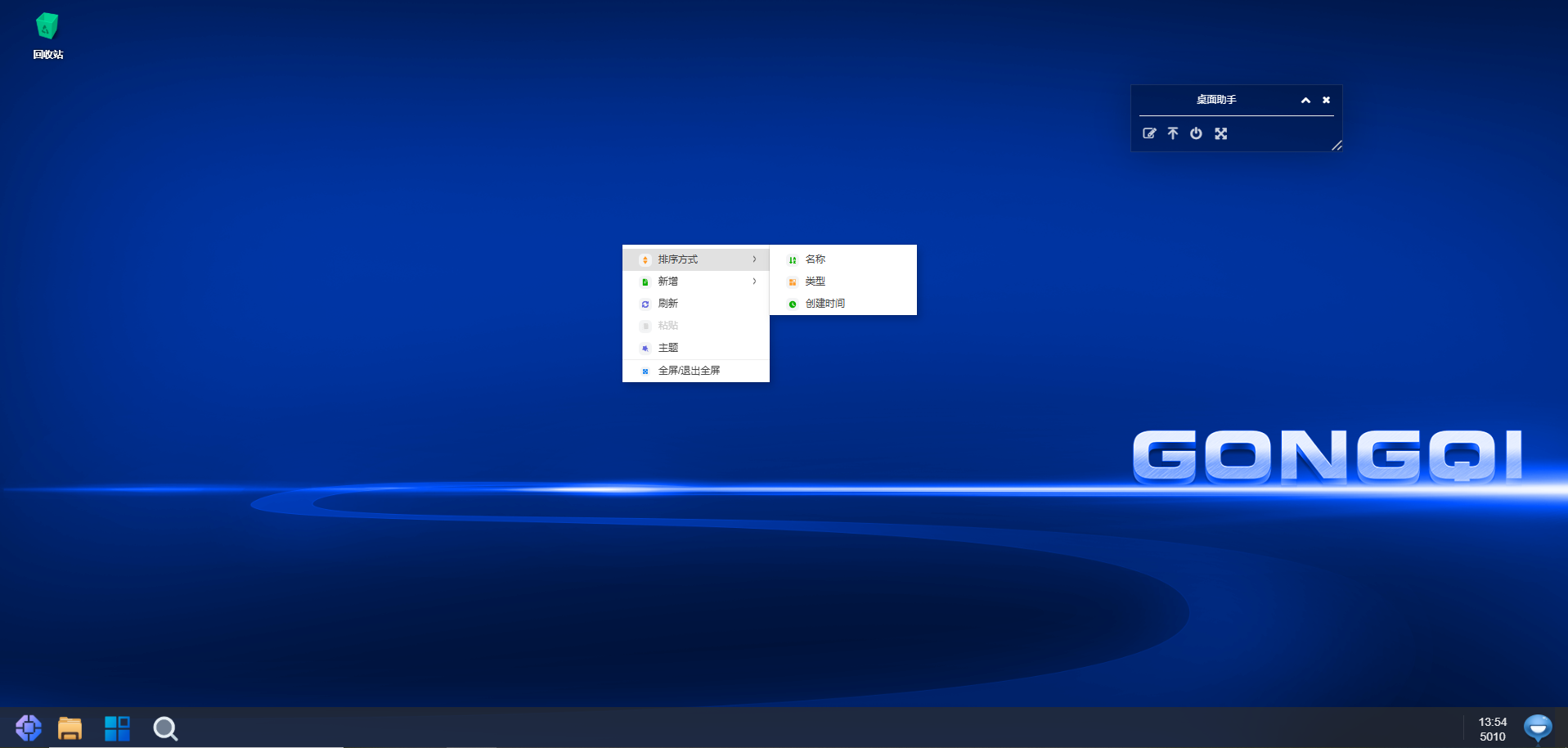Sort by 名称 in the submenu
Image resolution: width=1568 pixels, height=748 pixels.
click(843, 259)
